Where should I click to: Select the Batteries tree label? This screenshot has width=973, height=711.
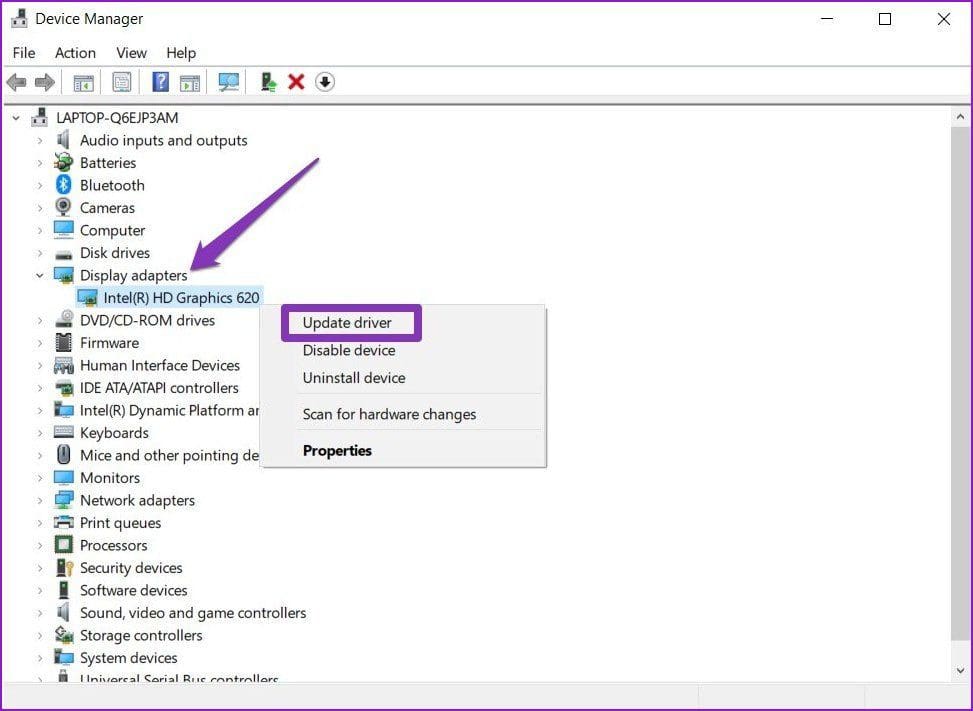point(108,163)
